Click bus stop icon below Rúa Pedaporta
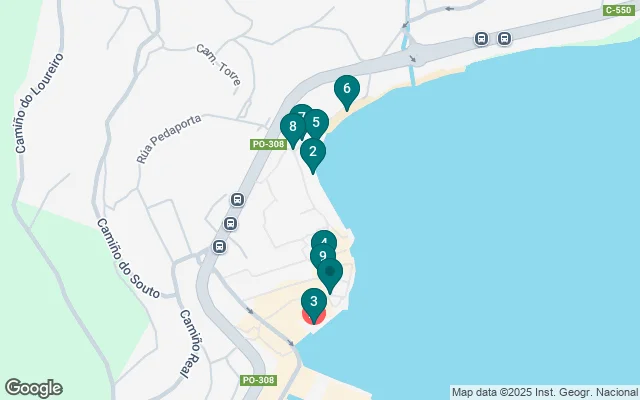Viewport: 640px width, 400px height. [x=238, y=200]
